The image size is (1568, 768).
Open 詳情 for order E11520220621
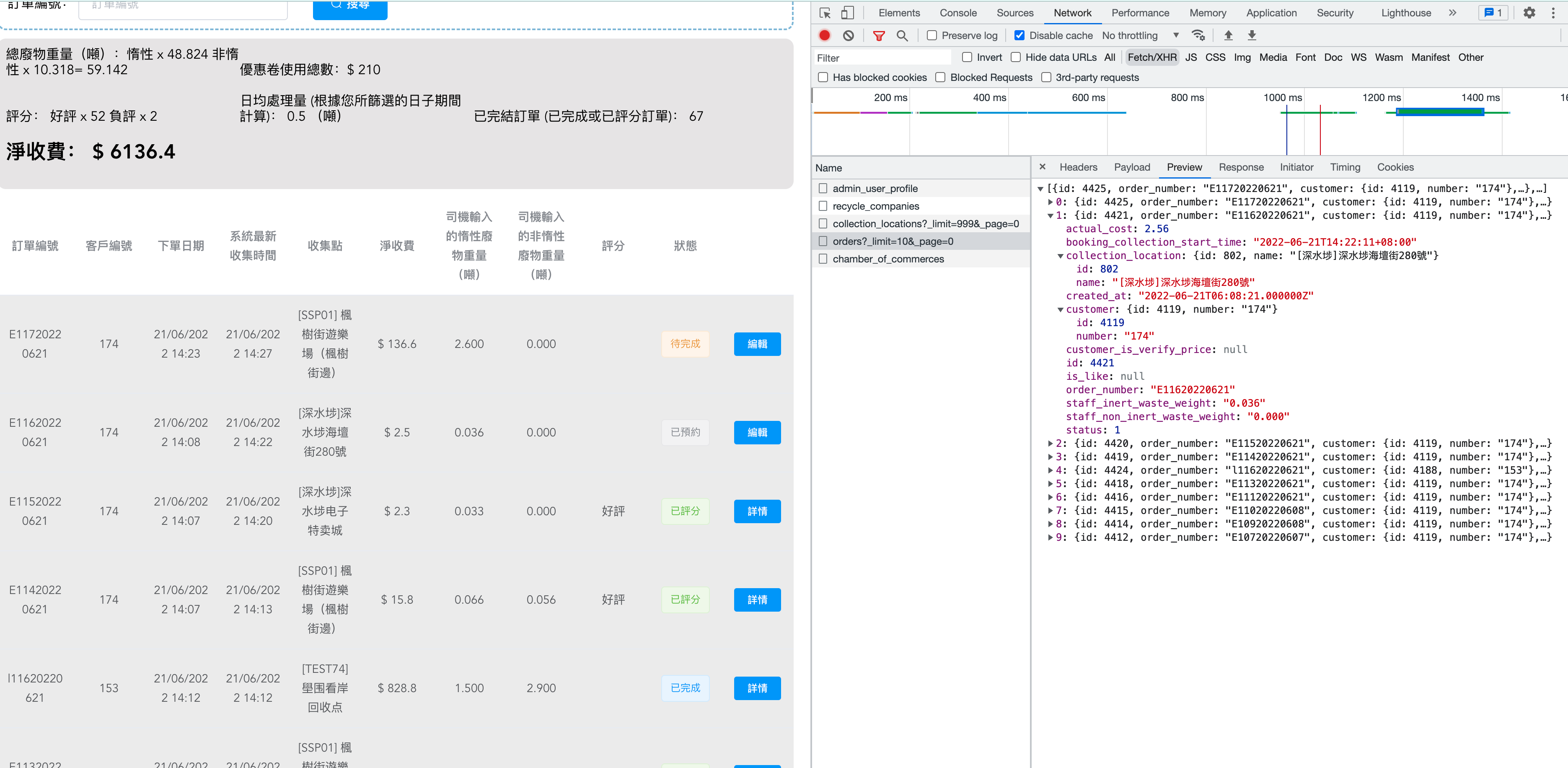pyautogui.click(x=757, y=511)
